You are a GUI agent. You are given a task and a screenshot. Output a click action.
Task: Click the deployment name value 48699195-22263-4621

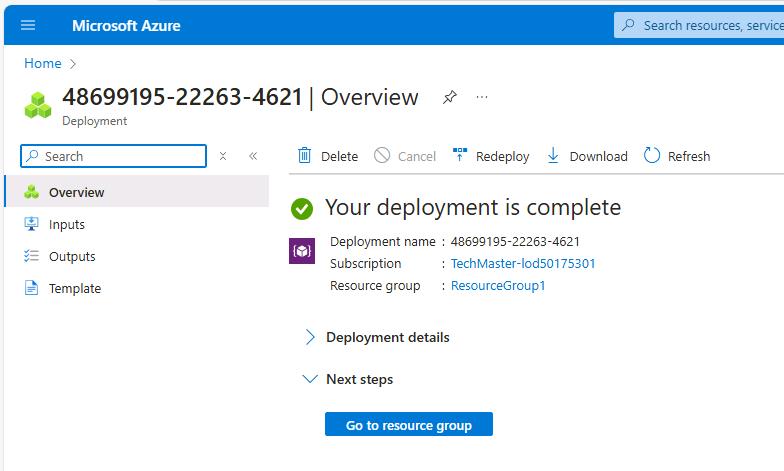[515, 242]
